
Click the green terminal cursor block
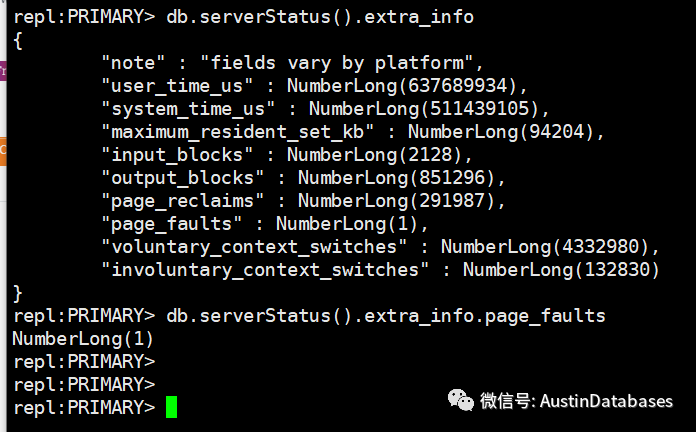click(171, 407)
